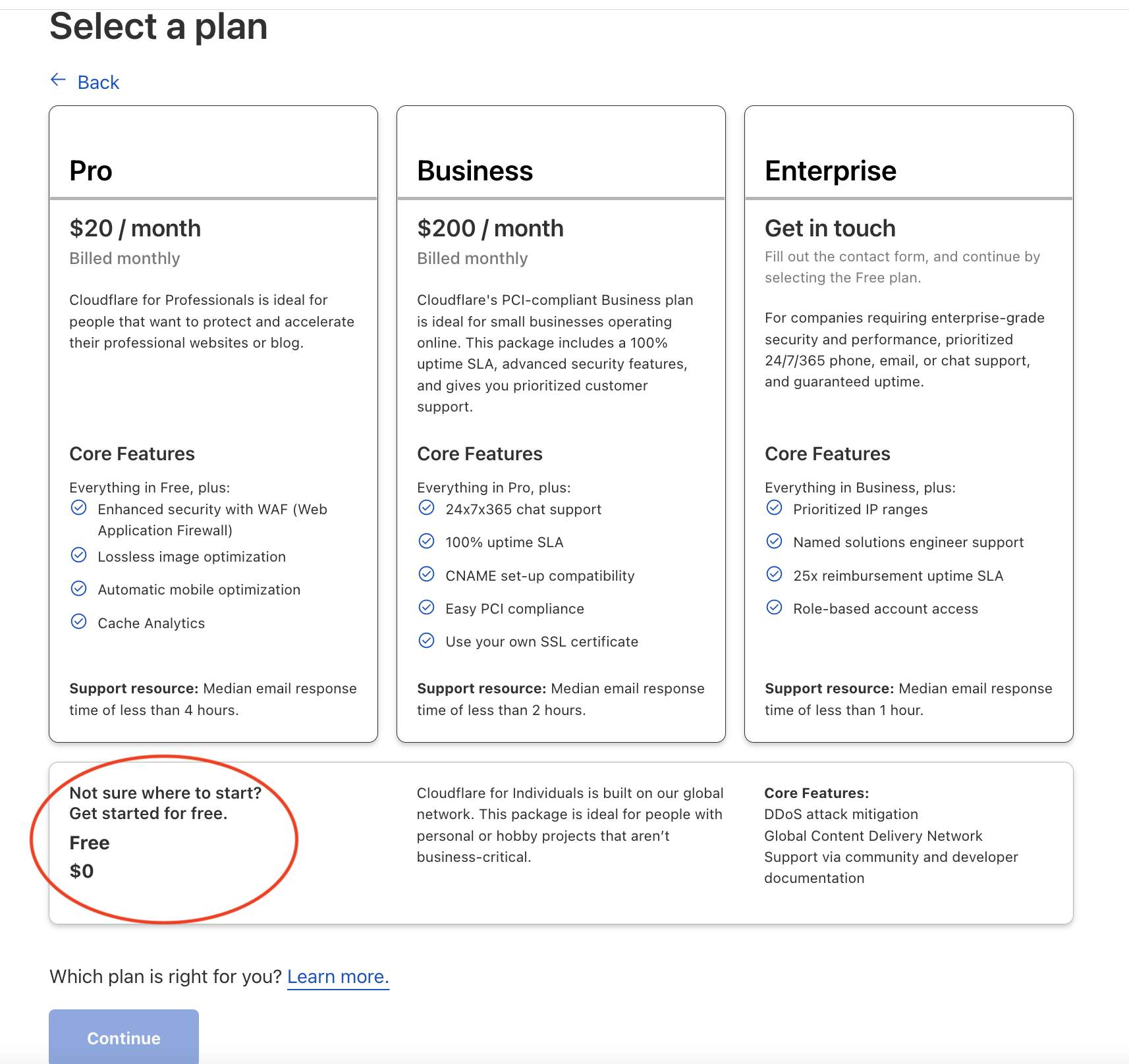The width and height of the screenshot is (1129, 1064).
Task: Select the Pro plan card heading
Action: pyautogui.click(x=91, y=171)
